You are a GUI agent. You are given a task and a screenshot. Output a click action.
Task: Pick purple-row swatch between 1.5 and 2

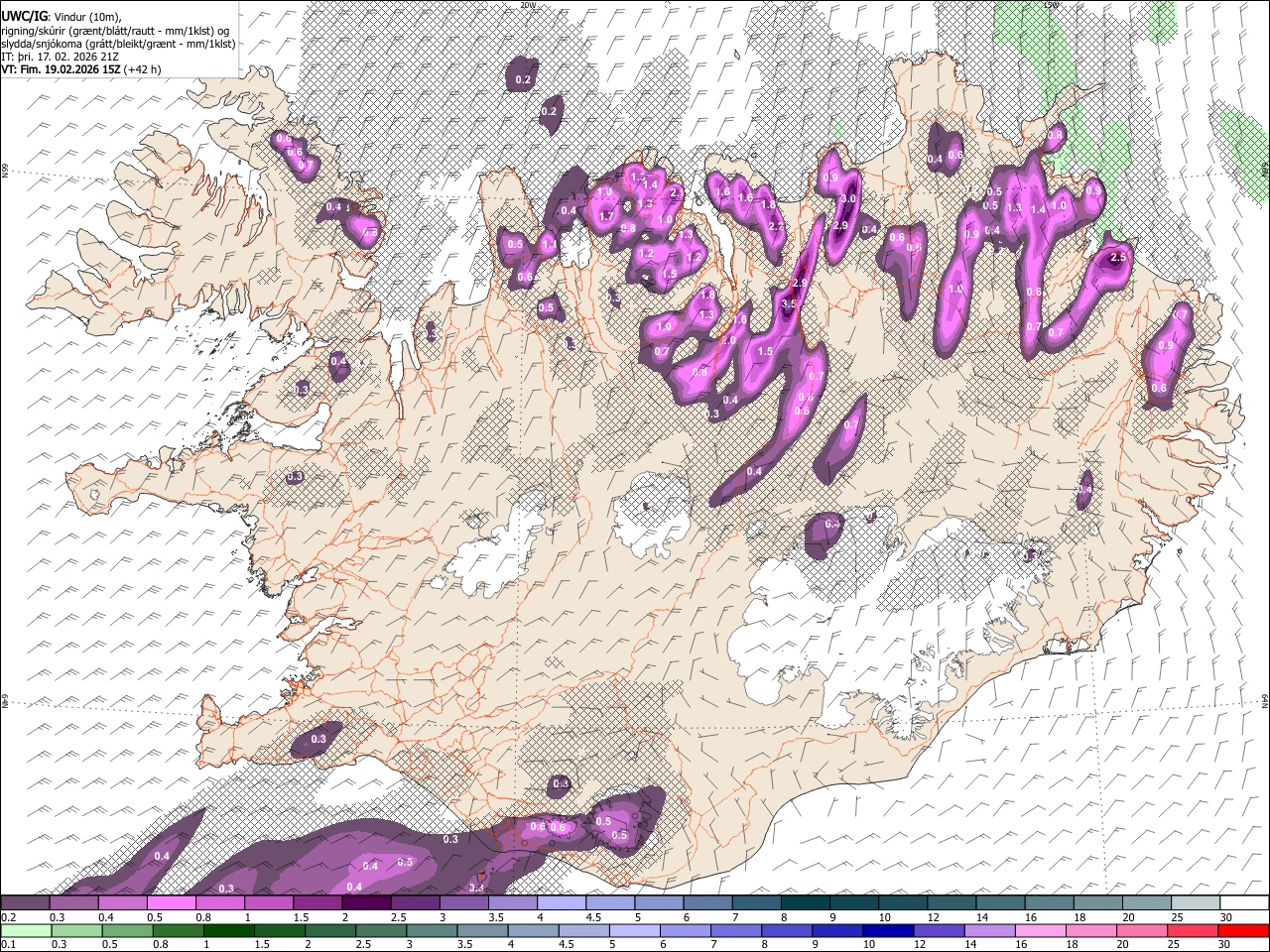317,903
